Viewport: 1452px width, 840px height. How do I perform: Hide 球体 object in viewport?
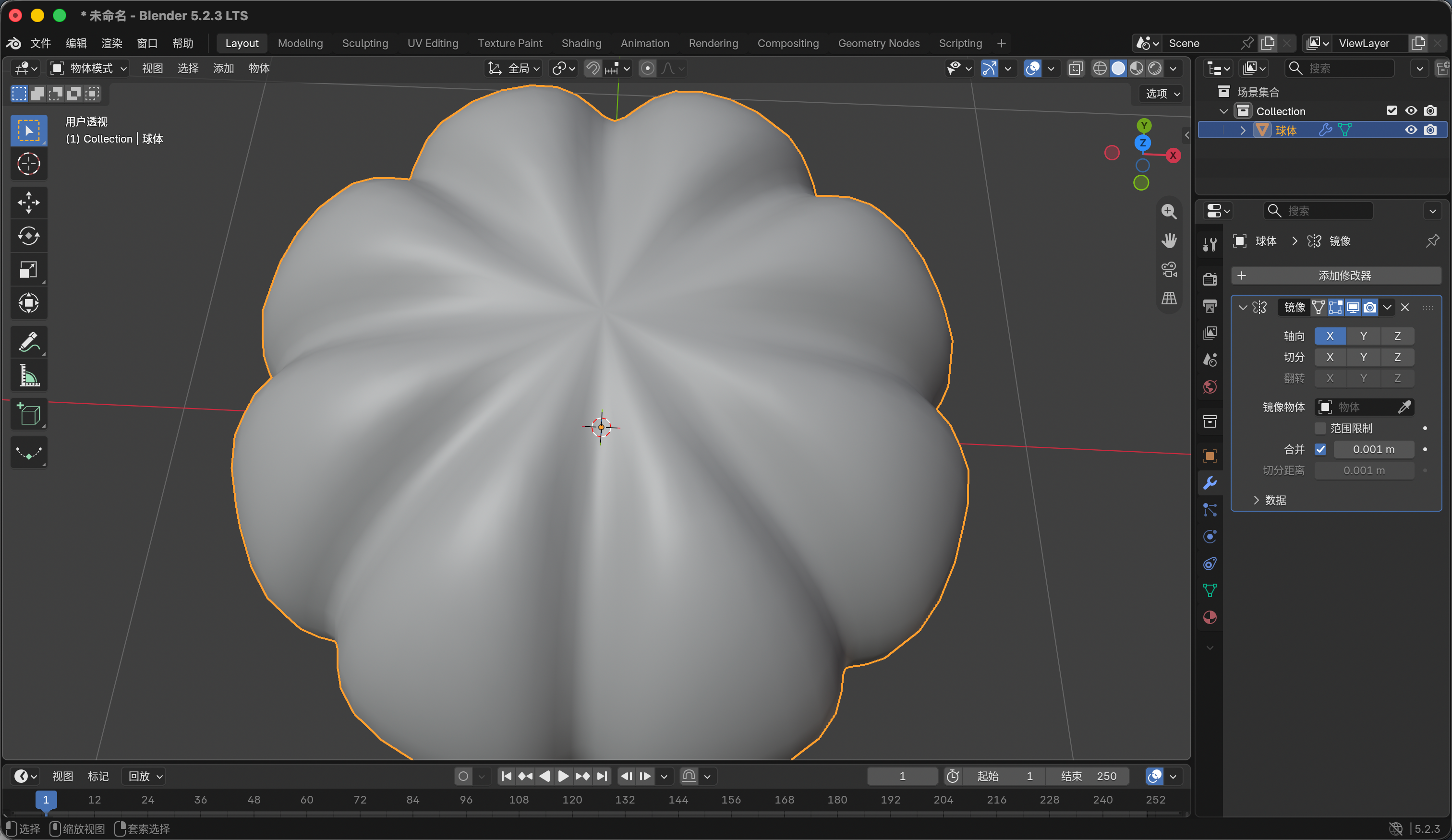(x=1411, y=130)
